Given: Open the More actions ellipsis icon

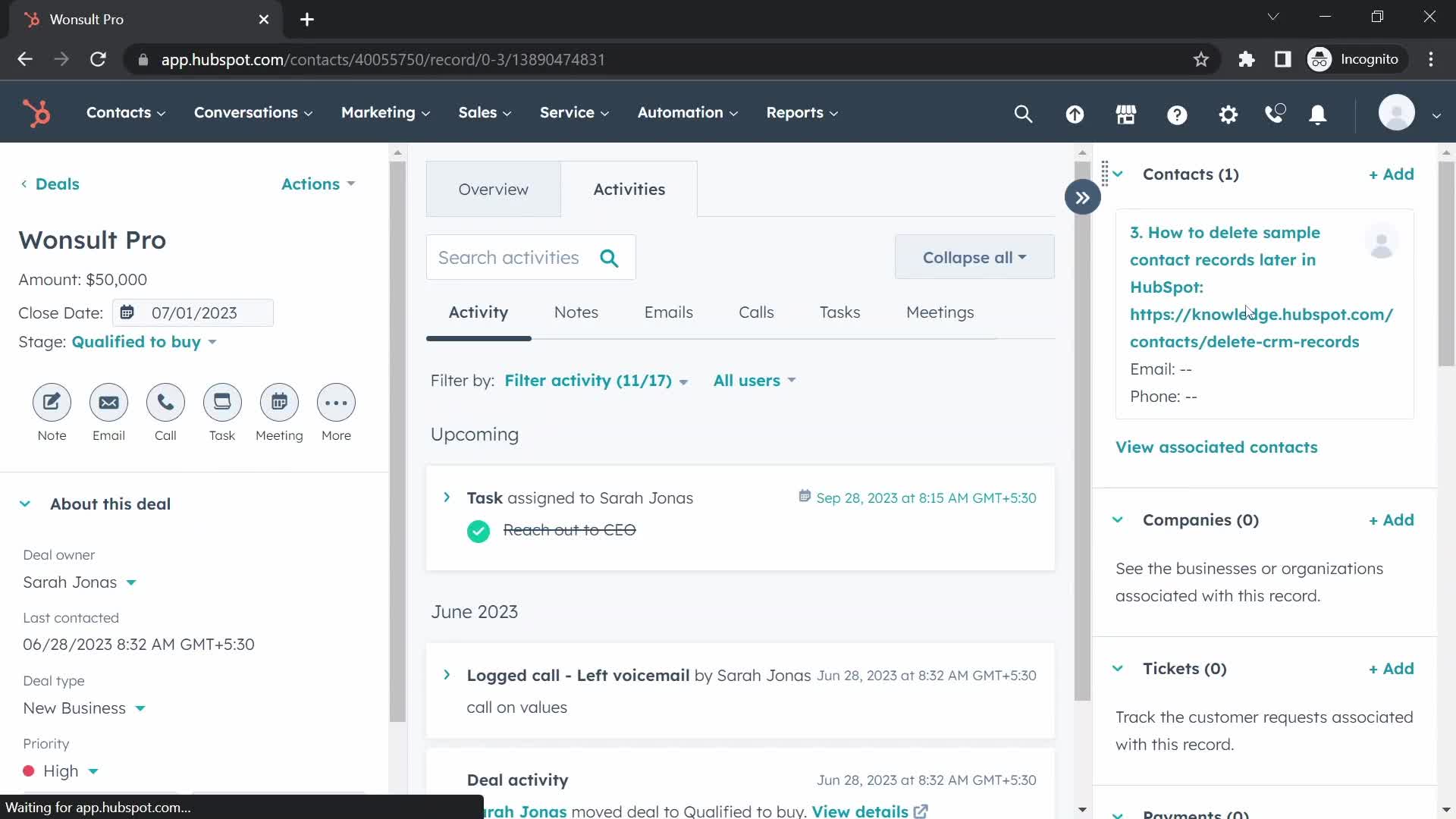Looking at the screenshot, I should tap(336, 403).
